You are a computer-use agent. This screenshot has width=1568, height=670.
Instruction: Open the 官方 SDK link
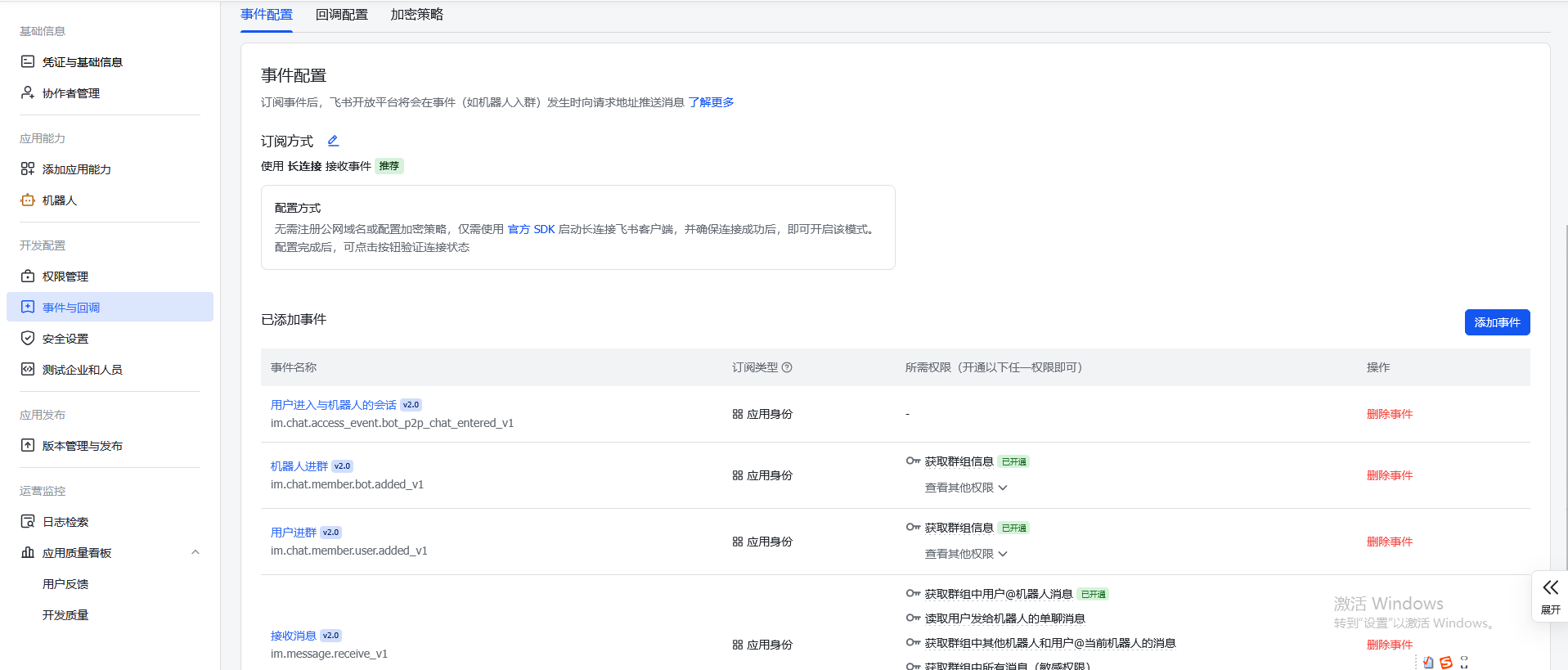coord(531,229)
